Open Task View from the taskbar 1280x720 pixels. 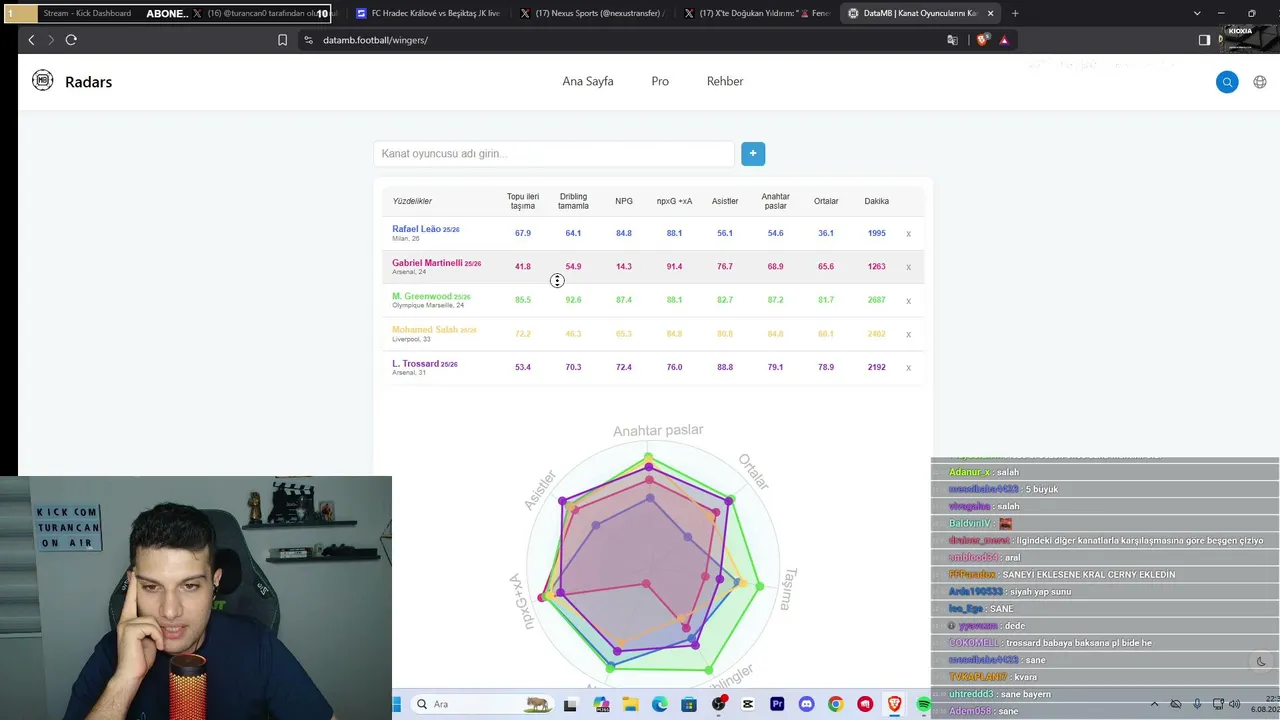click(570, 704)
